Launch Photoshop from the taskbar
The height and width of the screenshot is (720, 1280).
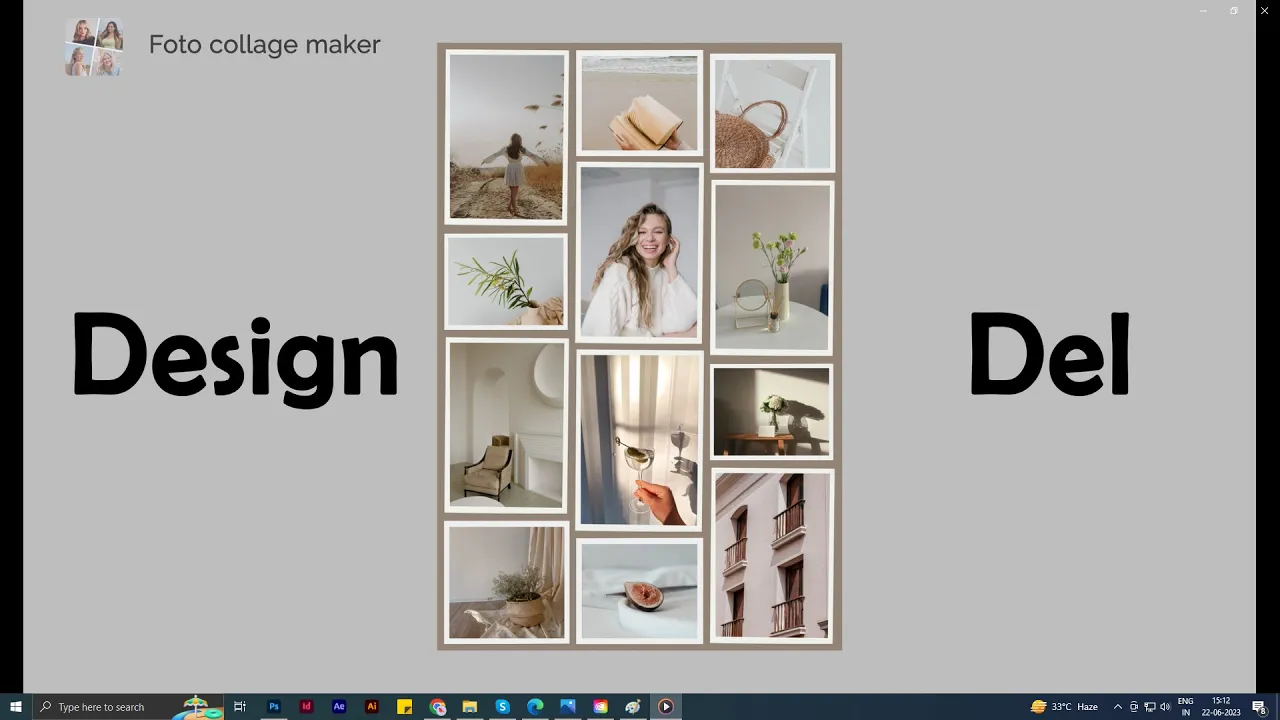(x=273, y=706)
